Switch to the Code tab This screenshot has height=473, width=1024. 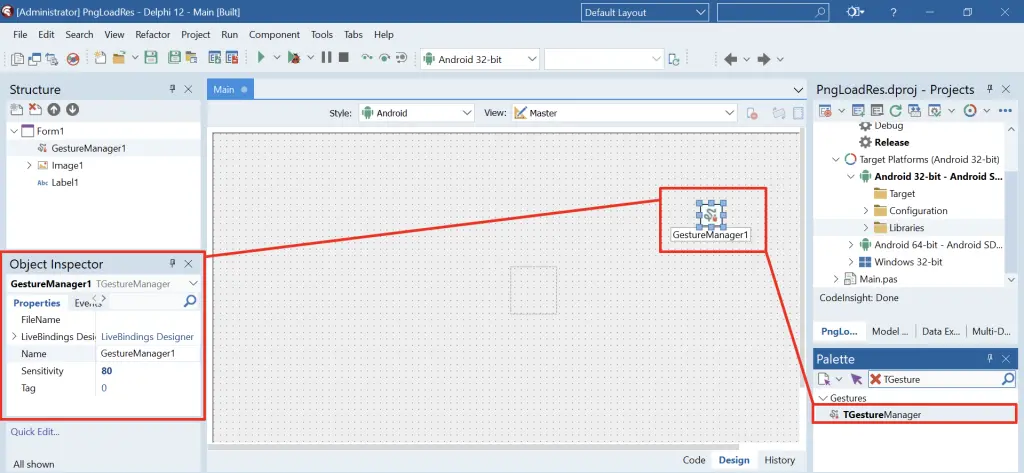[x=694, y=460]
